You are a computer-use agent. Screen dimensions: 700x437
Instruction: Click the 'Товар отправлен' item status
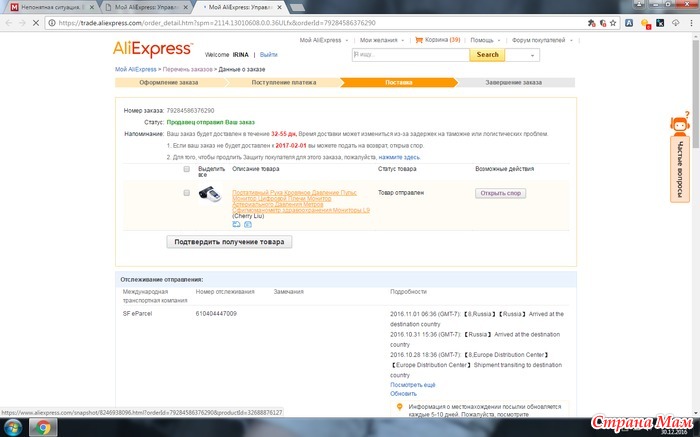401,193
